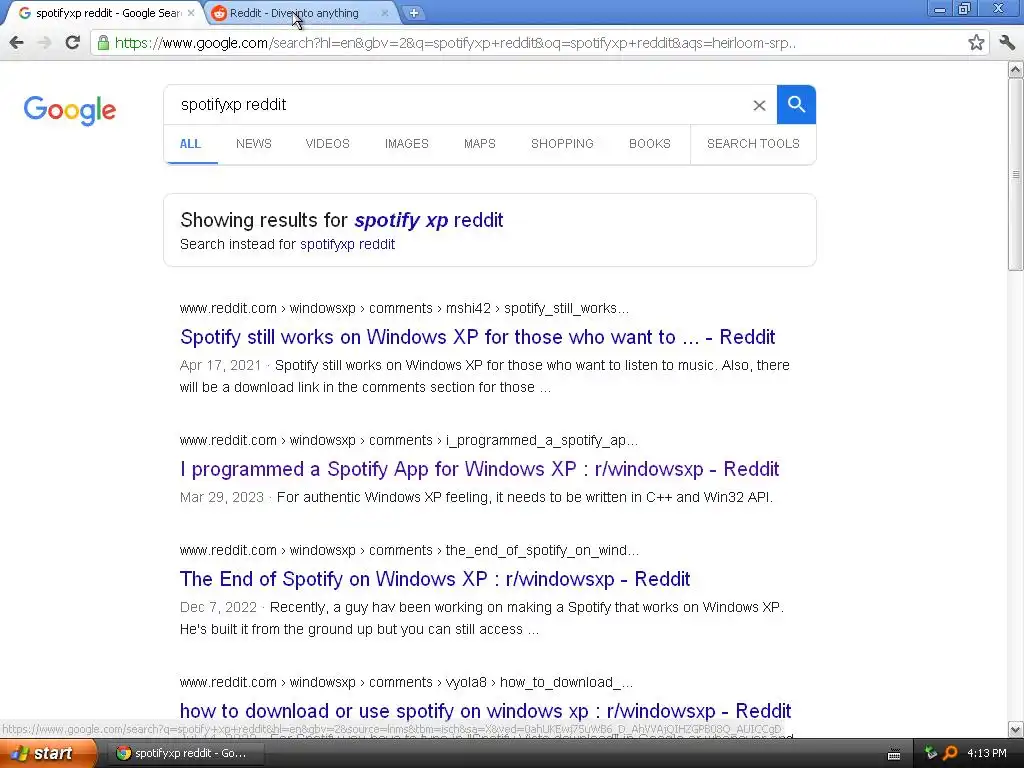Screen dimensions: 1024x768
Task: Open the VIDEOS results tab
Action: click(327, 144)
